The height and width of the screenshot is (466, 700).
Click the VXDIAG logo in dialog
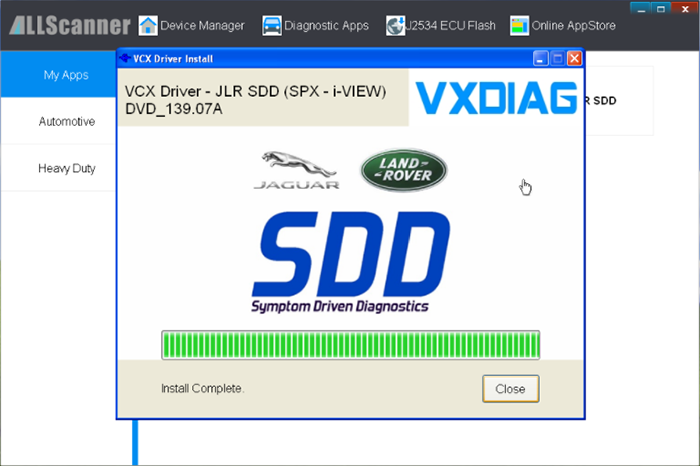(496, 98)
